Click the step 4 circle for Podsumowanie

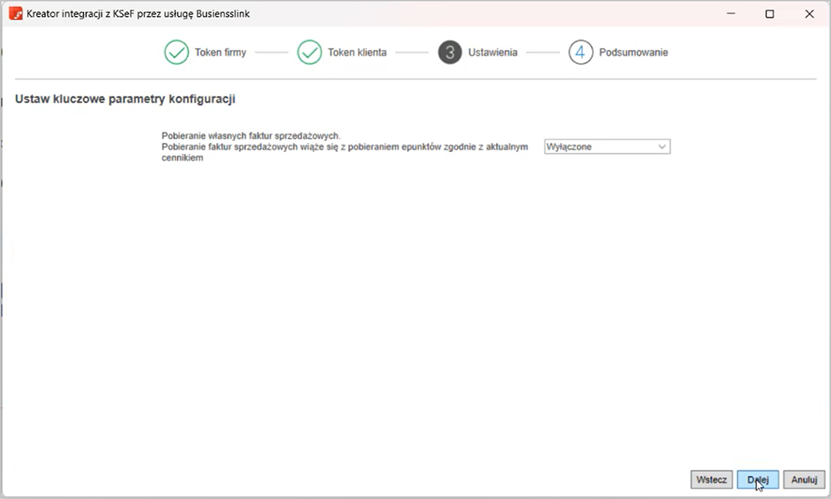pos(581,53)
